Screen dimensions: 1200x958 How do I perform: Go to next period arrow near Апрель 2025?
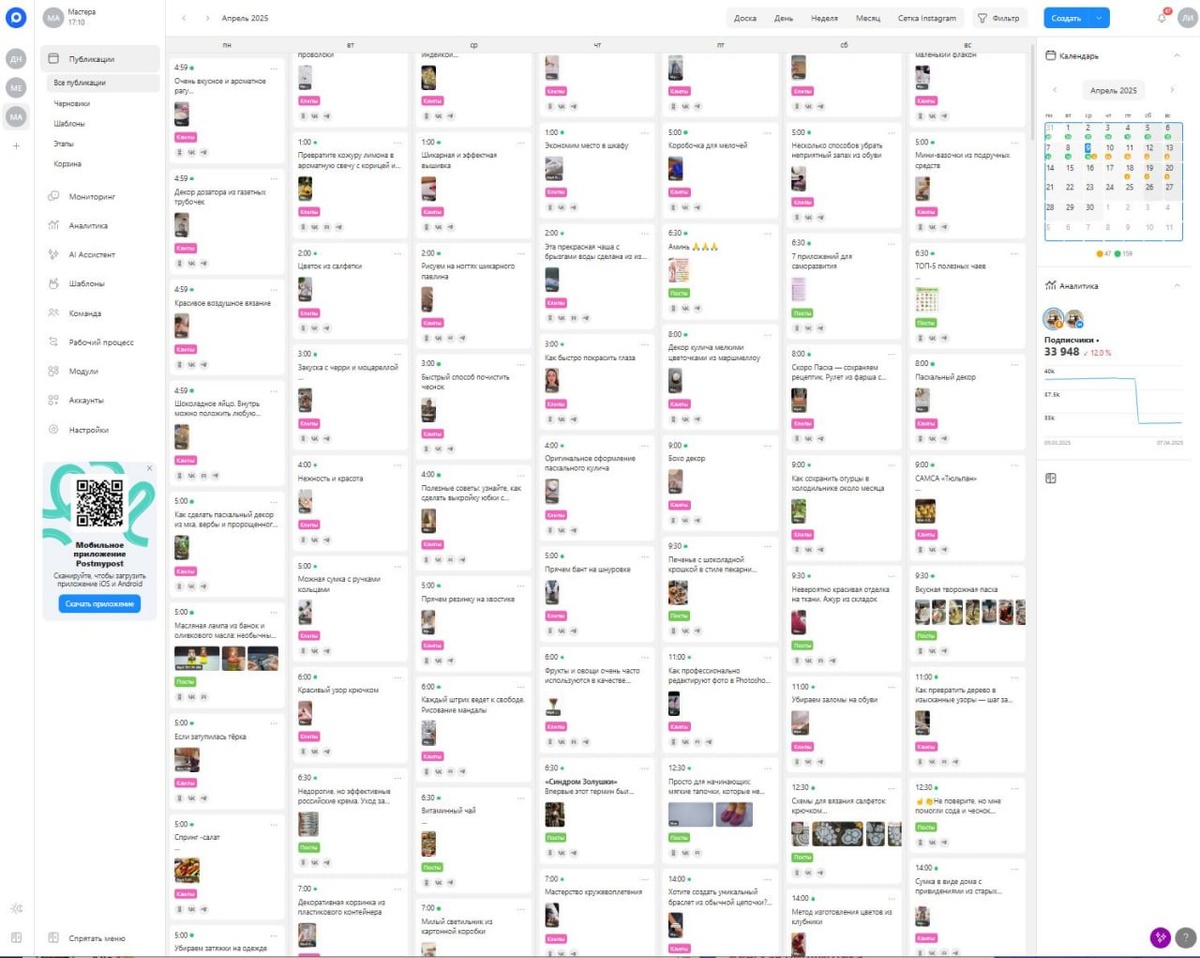[x=207, y=18]
